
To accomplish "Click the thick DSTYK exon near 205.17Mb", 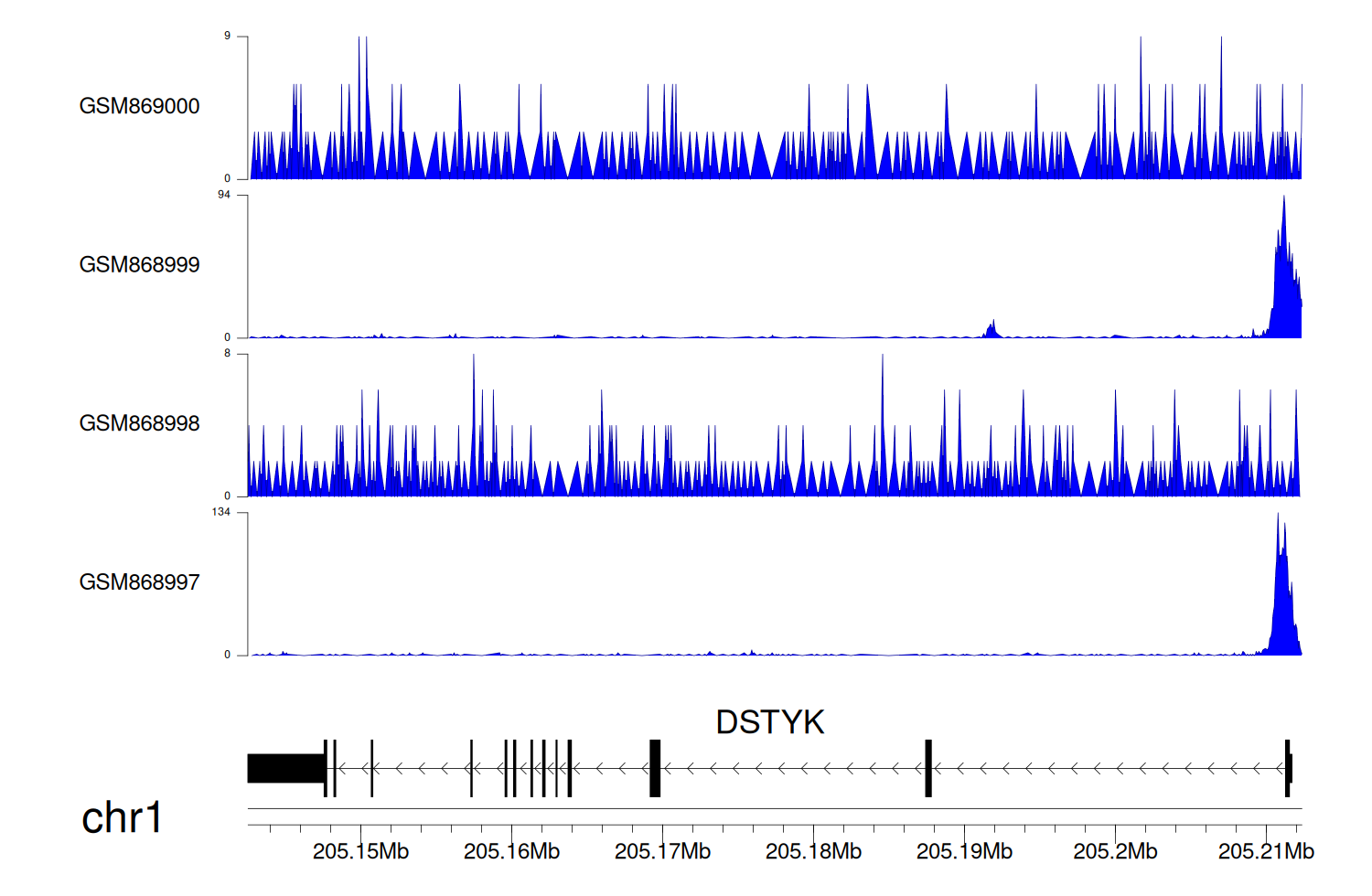I will coord(655,768).
